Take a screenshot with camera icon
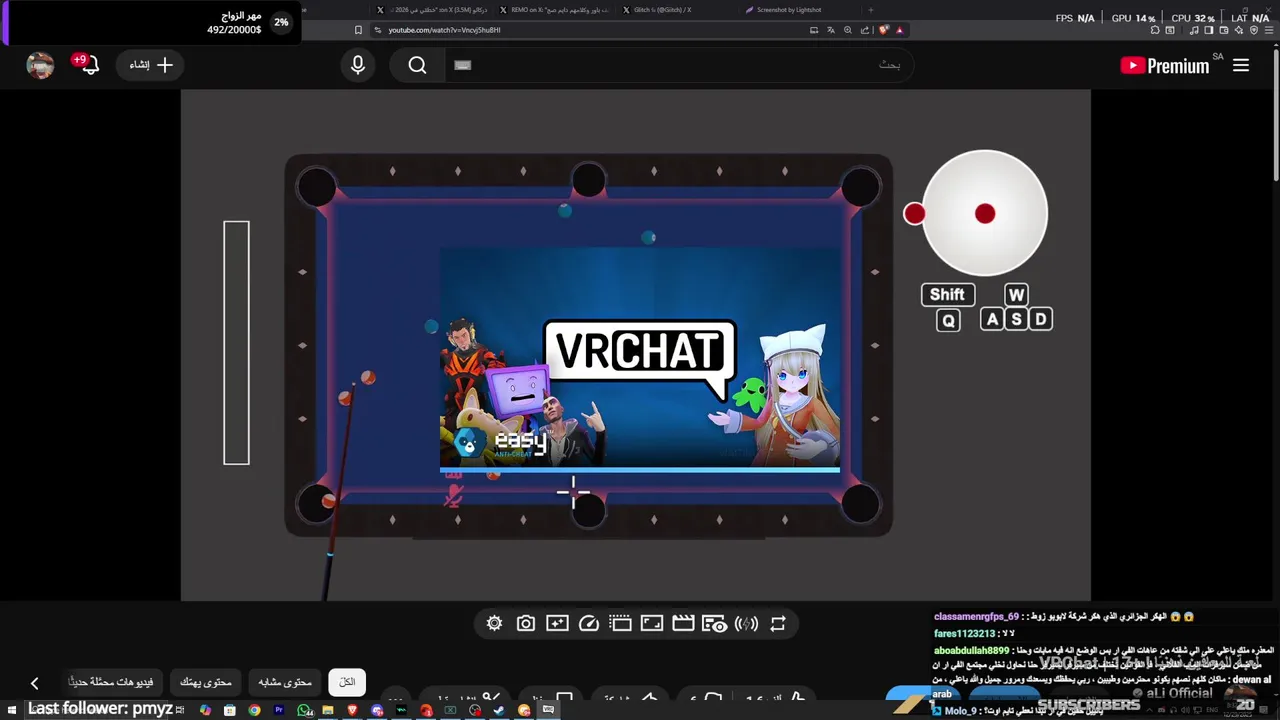The image size is (1280, 720). (526, 623)
